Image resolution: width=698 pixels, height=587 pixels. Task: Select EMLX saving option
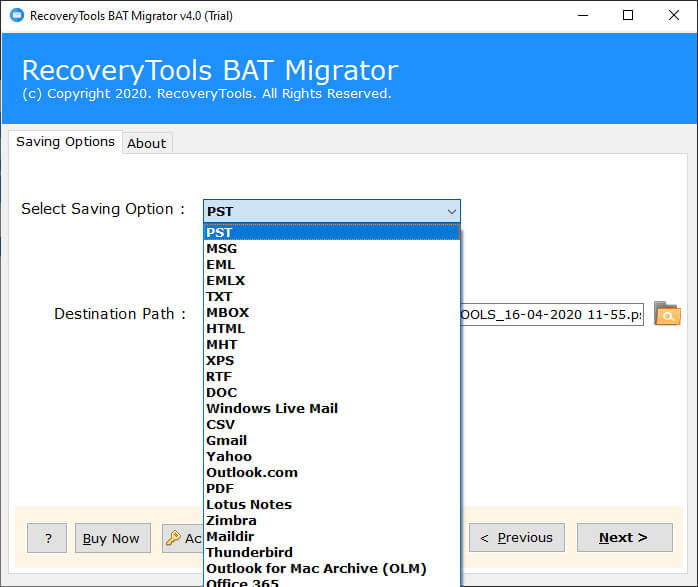(332, 280)
